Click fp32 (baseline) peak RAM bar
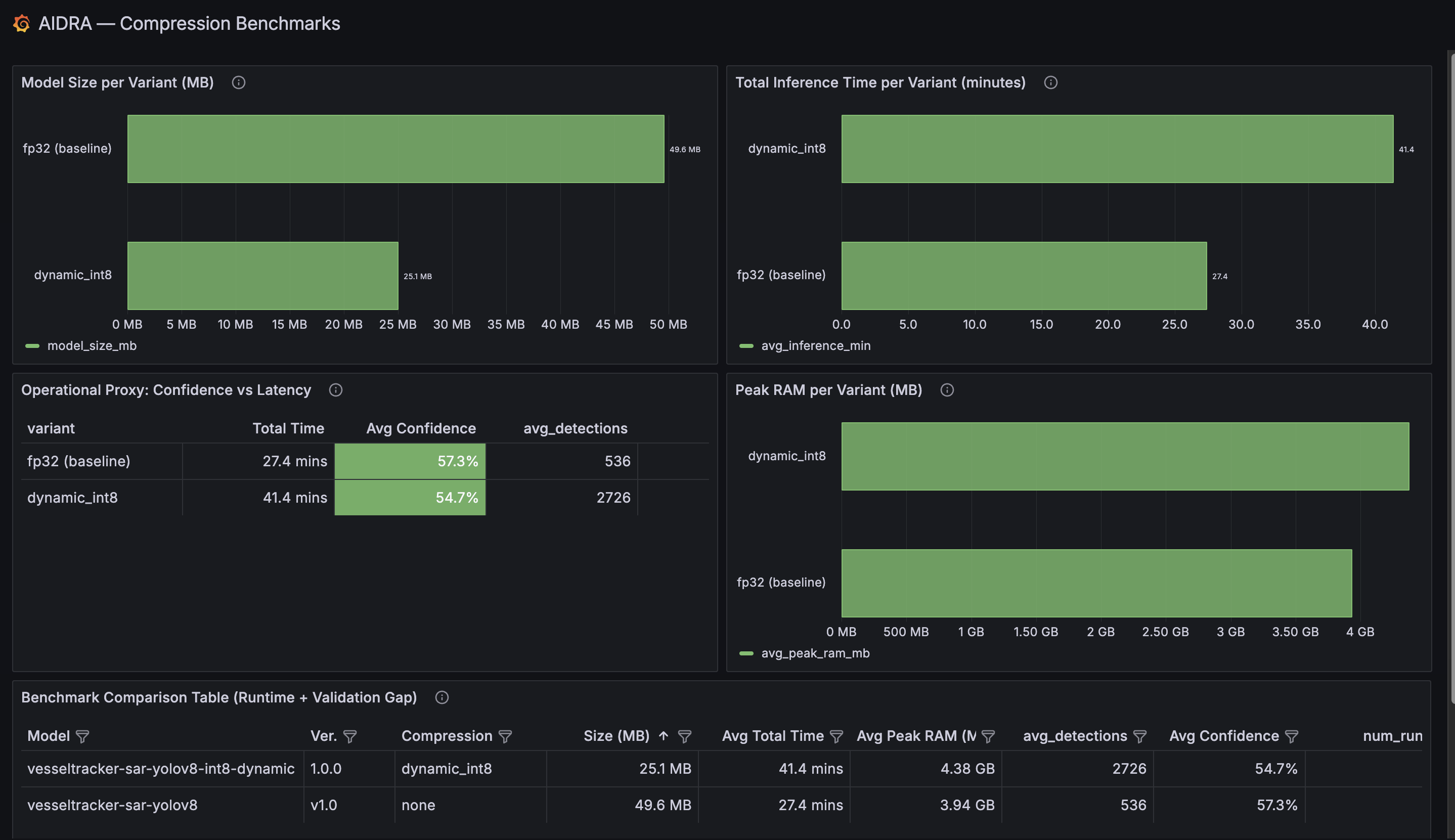Screen dimensions: 1455x840 1097,583
